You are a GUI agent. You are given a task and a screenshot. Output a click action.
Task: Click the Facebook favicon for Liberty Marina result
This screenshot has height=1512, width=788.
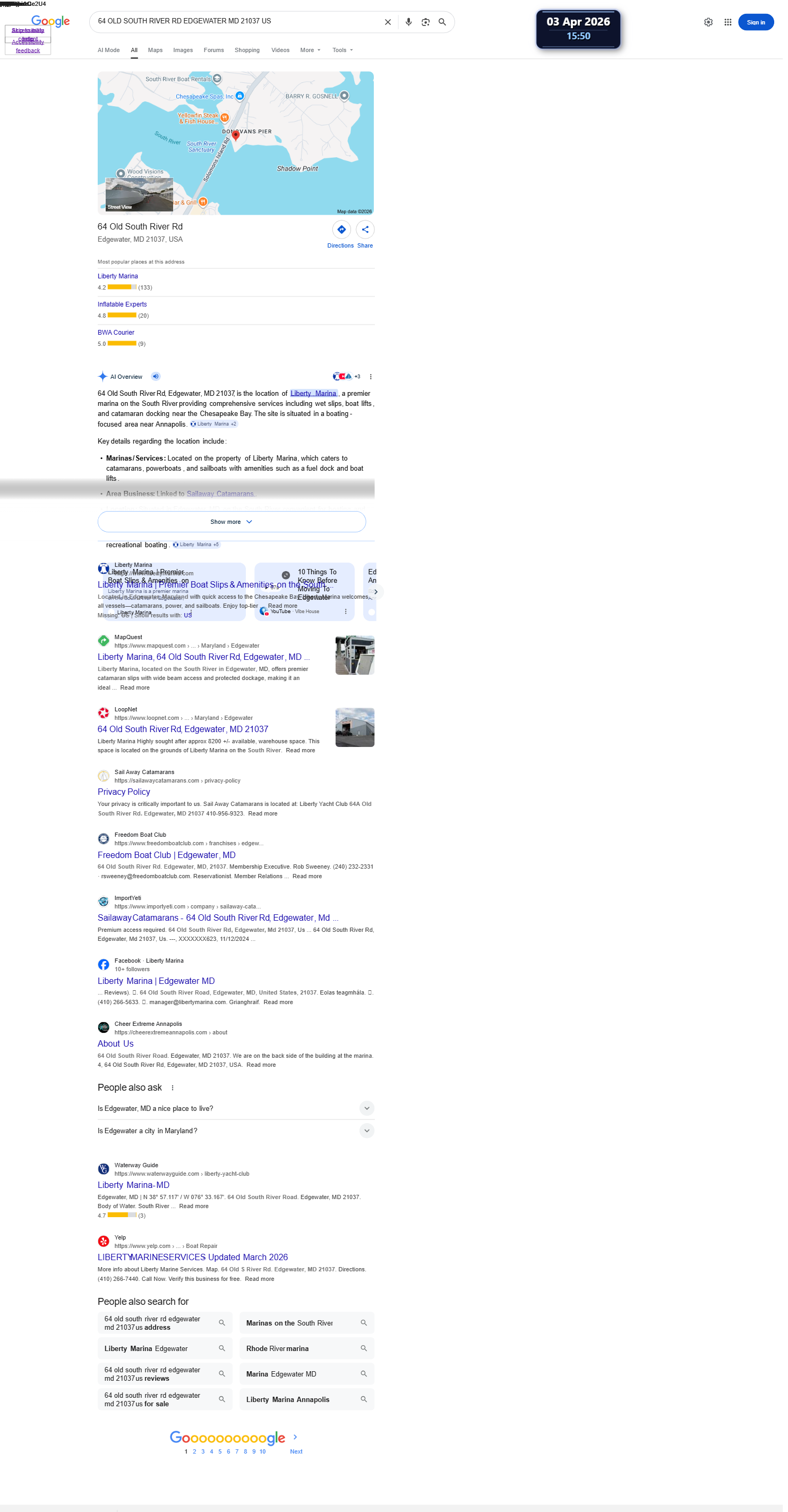click(x=103, y=965)
